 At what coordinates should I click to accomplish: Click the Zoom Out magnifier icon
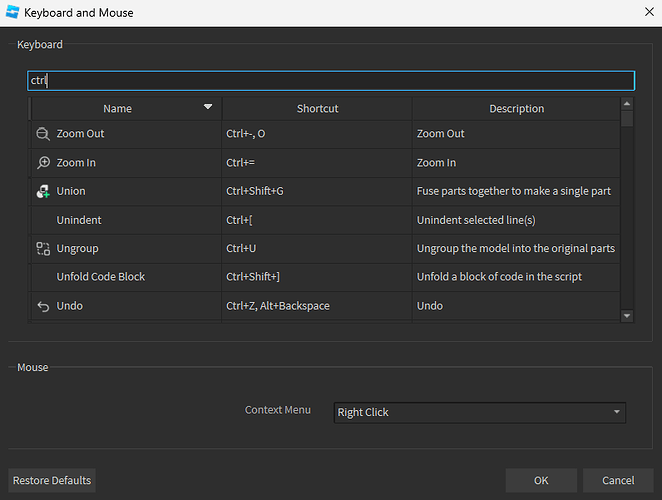point(43,134)
